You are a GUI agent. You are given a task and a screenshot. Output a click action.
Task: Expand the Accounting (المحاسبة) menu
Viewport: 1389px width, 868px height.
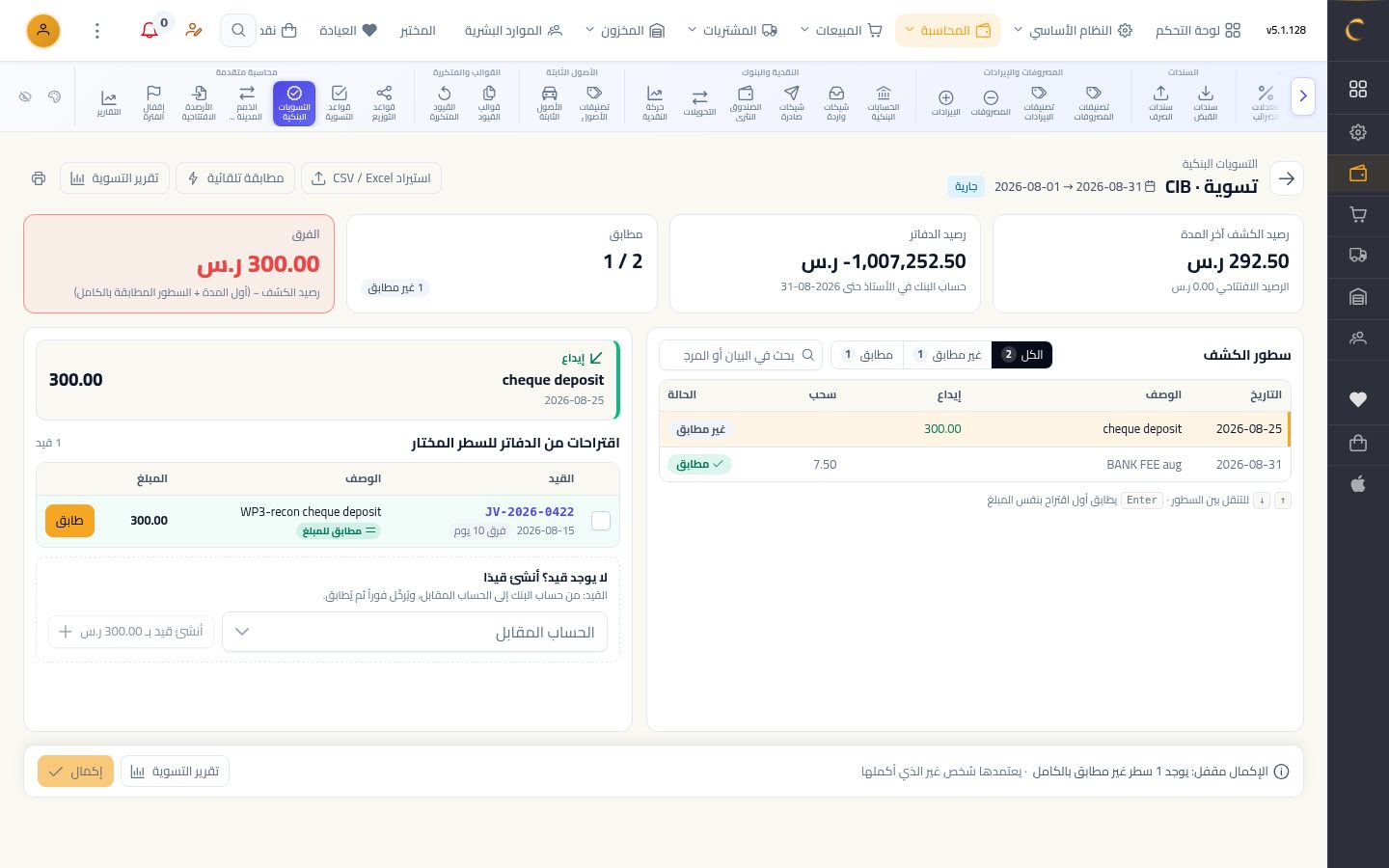[x=948, y=31]
